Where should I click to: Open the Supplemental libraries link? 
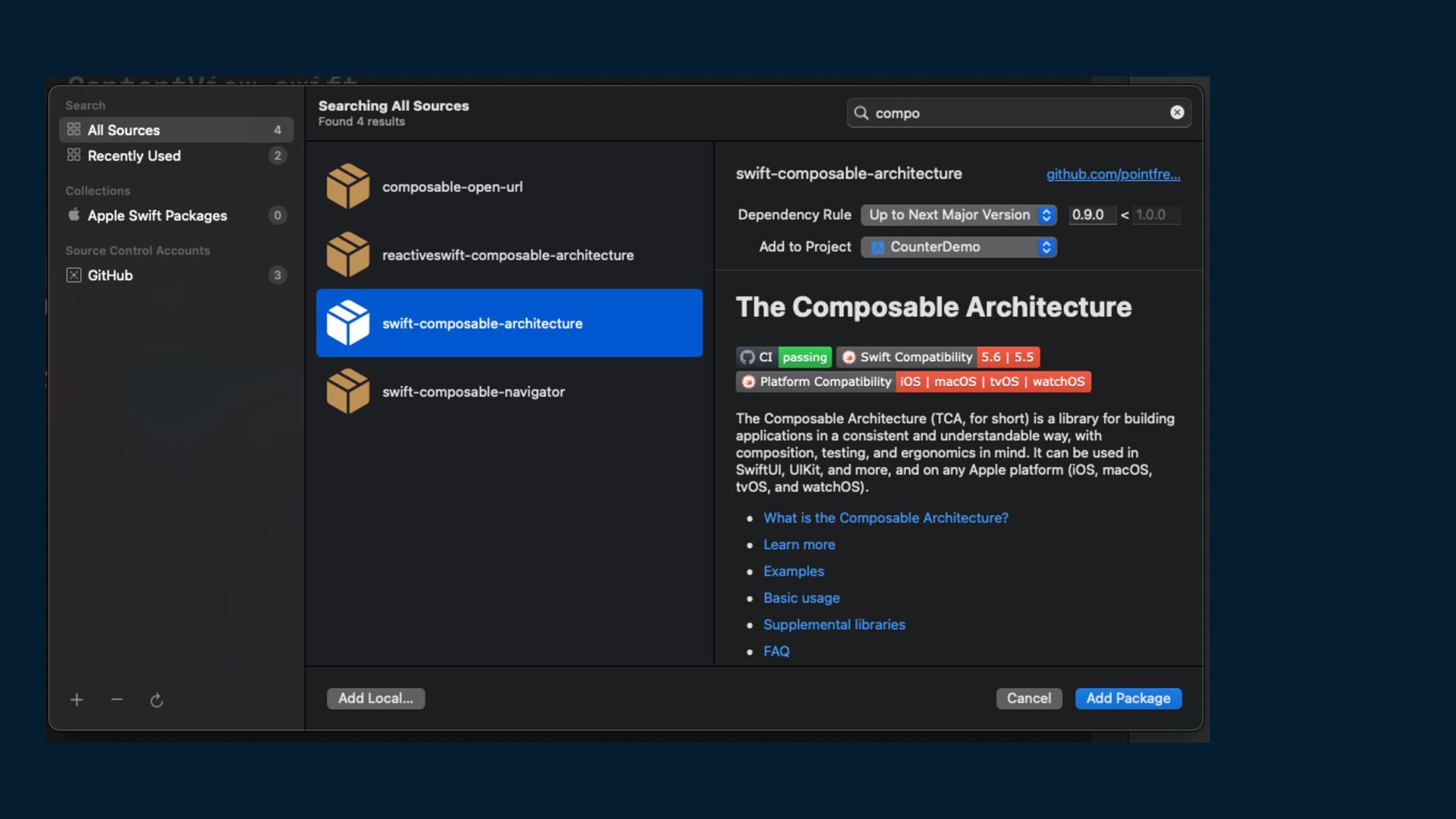(834, 625)
